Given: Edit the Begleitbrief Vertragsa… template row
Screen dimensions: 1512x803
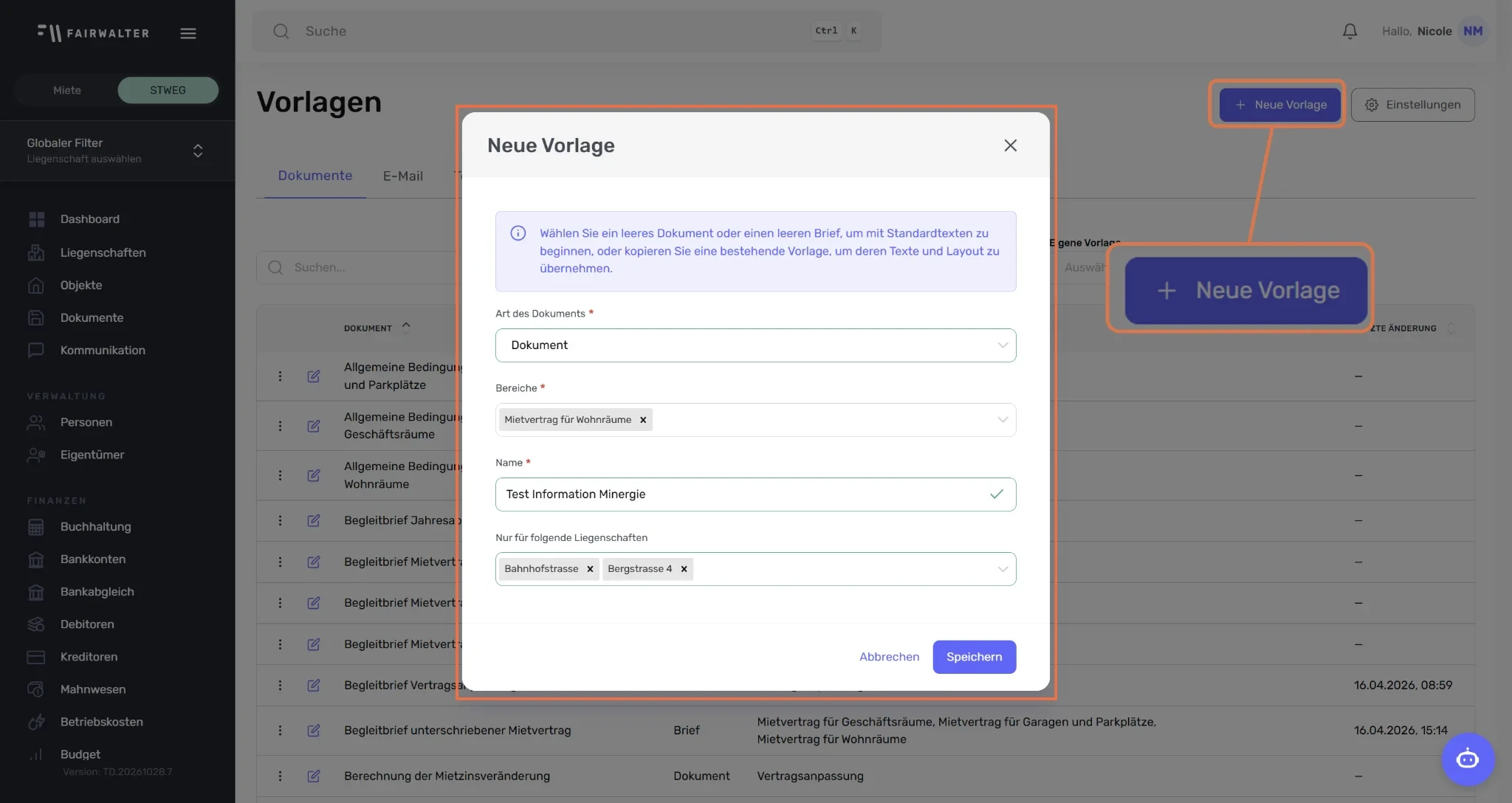Looking at the screenshot, I should (314, 685).
